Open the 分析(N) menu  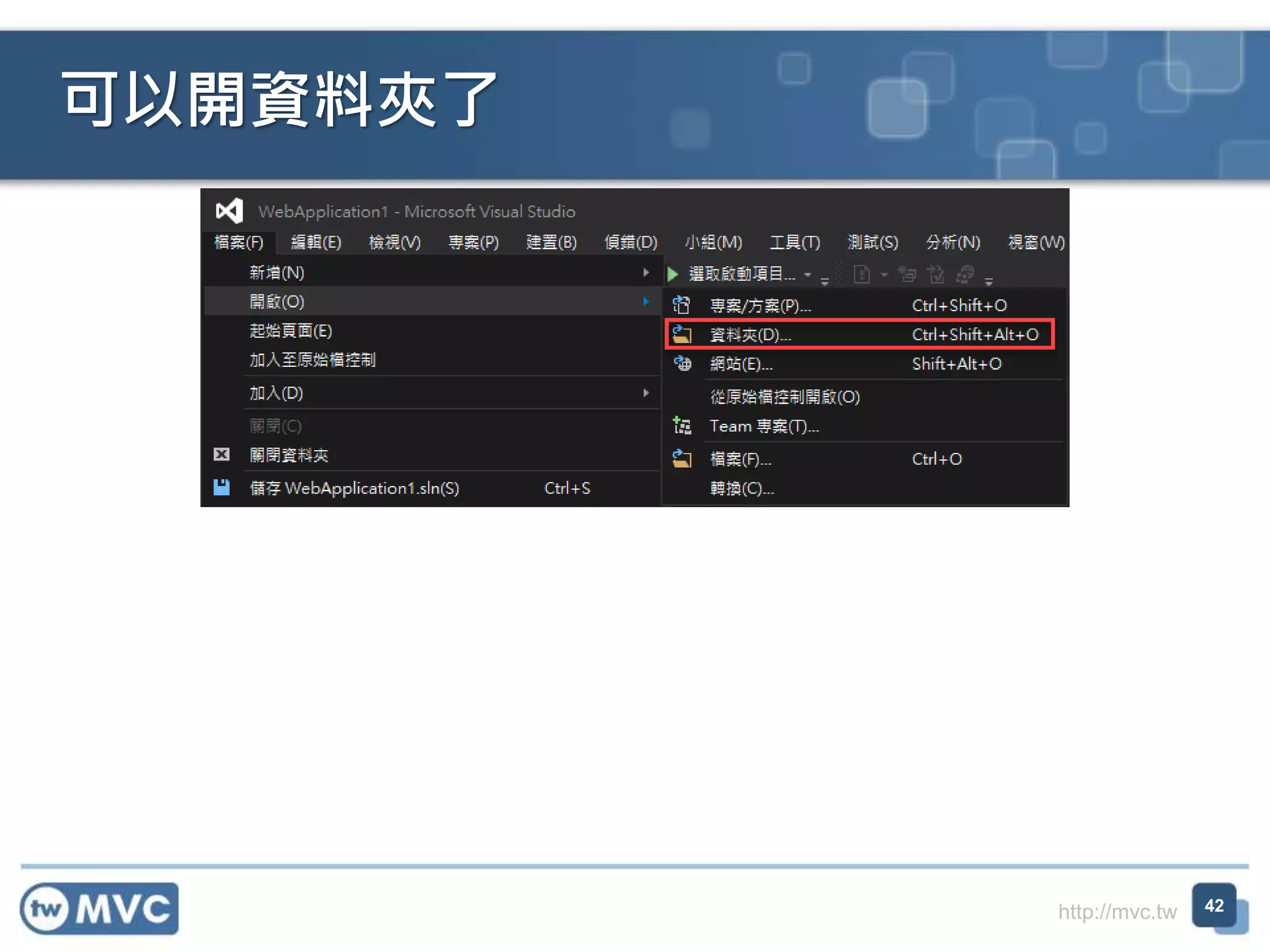pyautogui.click(x=952, y=242)
